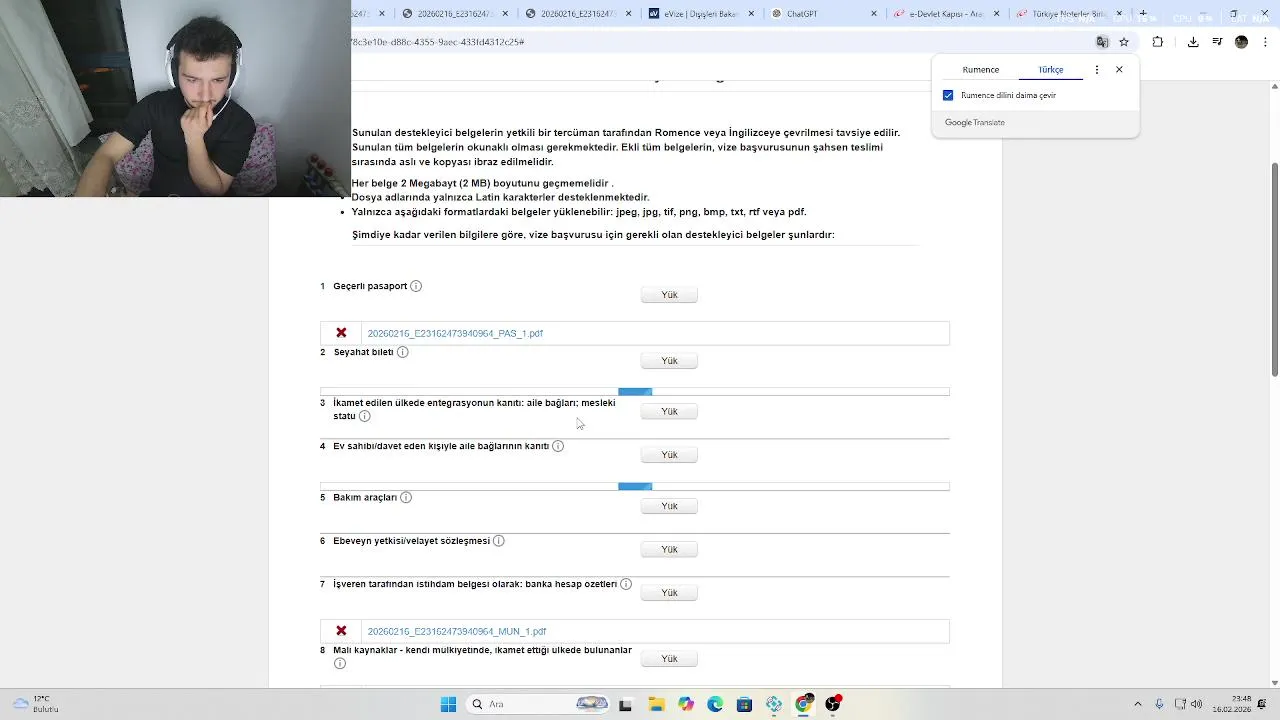Viewport: 1280px width, 720px height.
Task: Click Yük button for Seyahat bileti
Action: pos(669,361)
